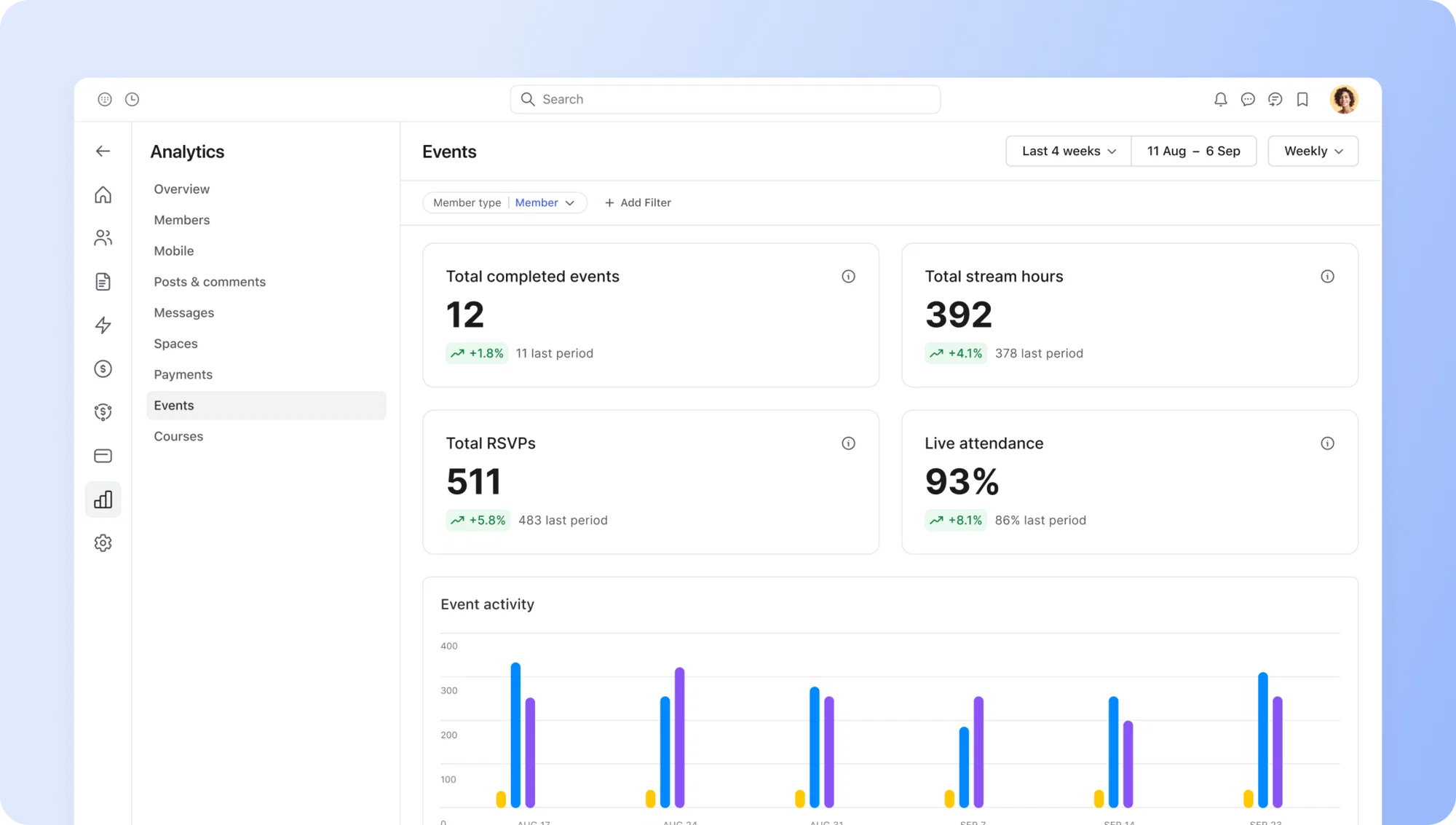Show info for Live attendance card

[x=1327, y=443]
